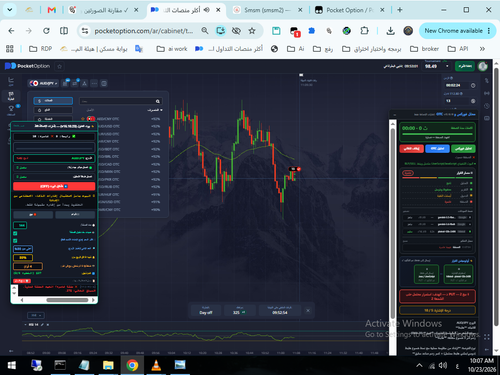This screenshot has height=375, width=500.
Task: Click the third icon in right sidebar
Action: [x=487, y=106]
